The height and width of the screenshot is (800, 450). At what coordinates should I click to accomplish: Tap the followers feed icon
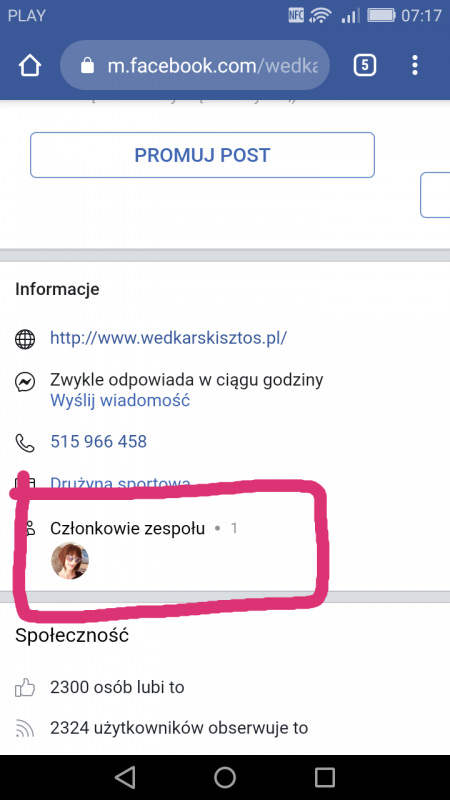coord(25,729)
